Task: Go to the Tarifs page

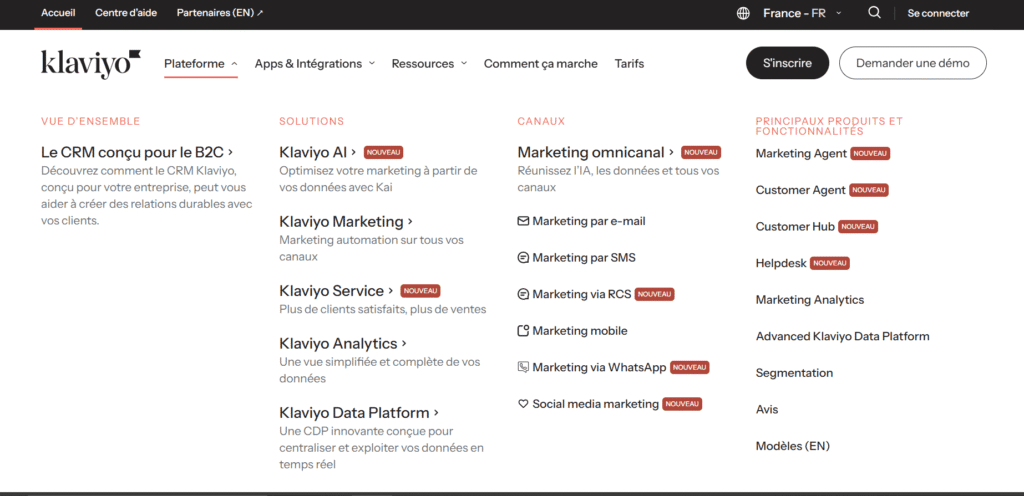Action: (629, 64)
